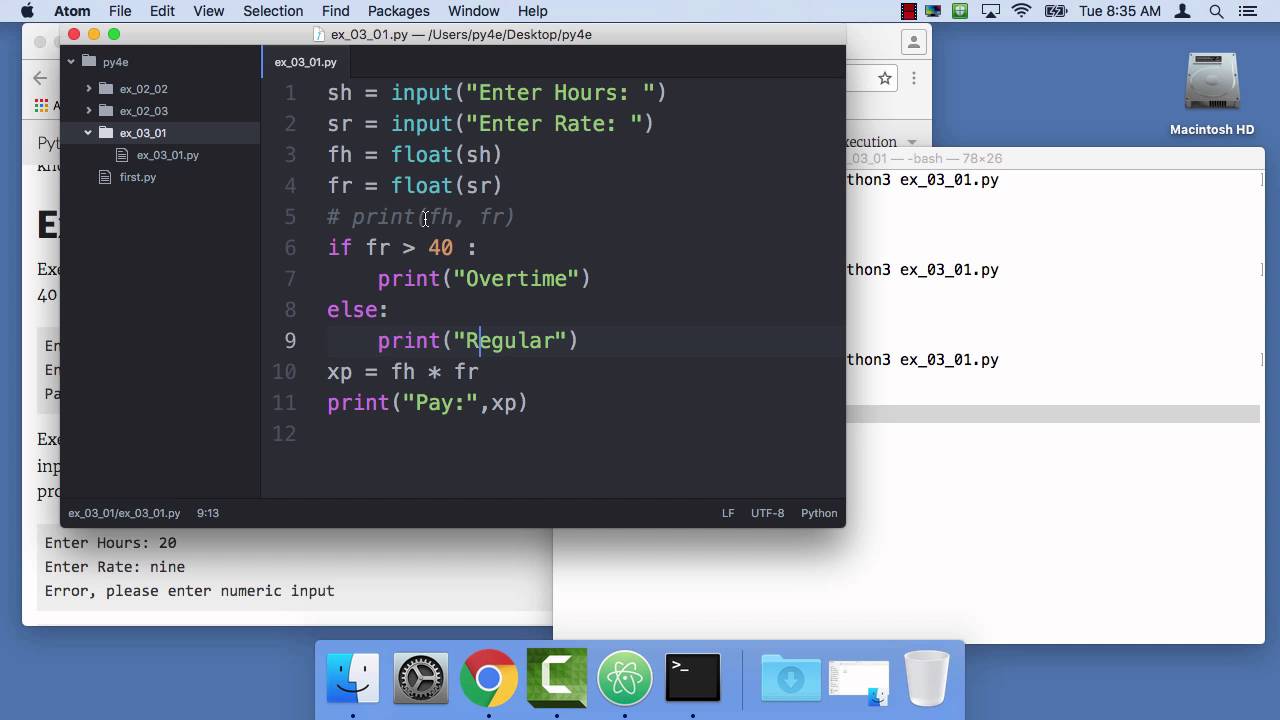Open the AirPlay menu bar icon
Image resolution: width=1280 pixels, height=720 pixels.
tap(990, 11)
